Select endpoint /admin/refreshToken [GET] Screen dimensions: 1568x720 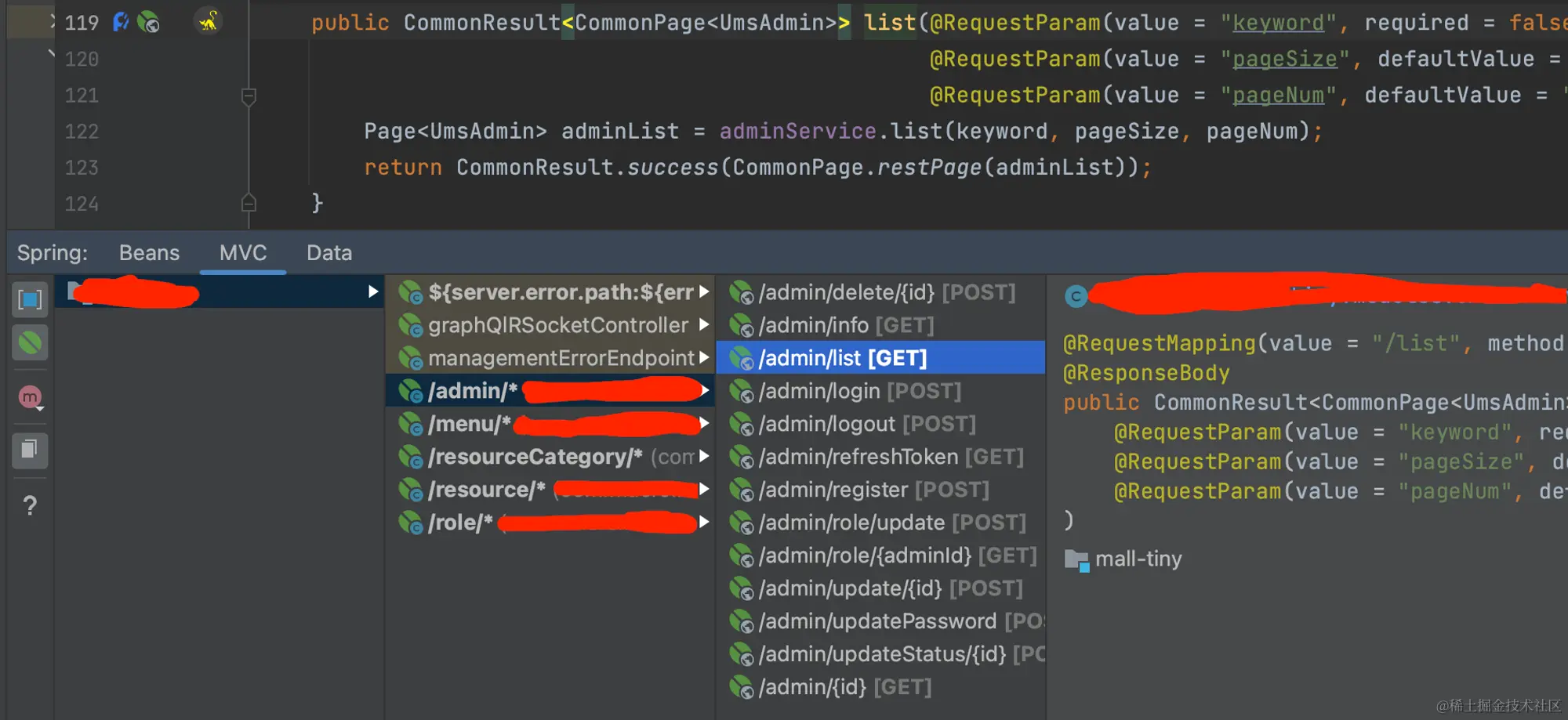[x=880, y=457]
